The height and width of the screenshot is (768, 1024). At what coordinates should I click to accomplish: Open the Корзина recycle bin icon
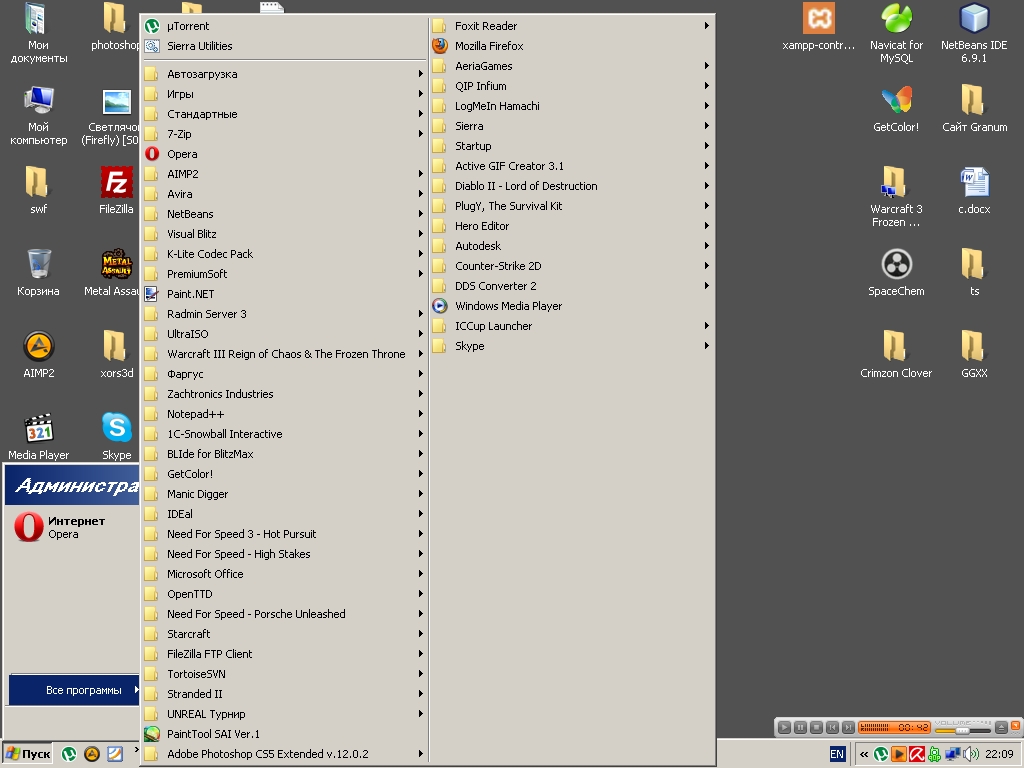(x=39, y=266)
